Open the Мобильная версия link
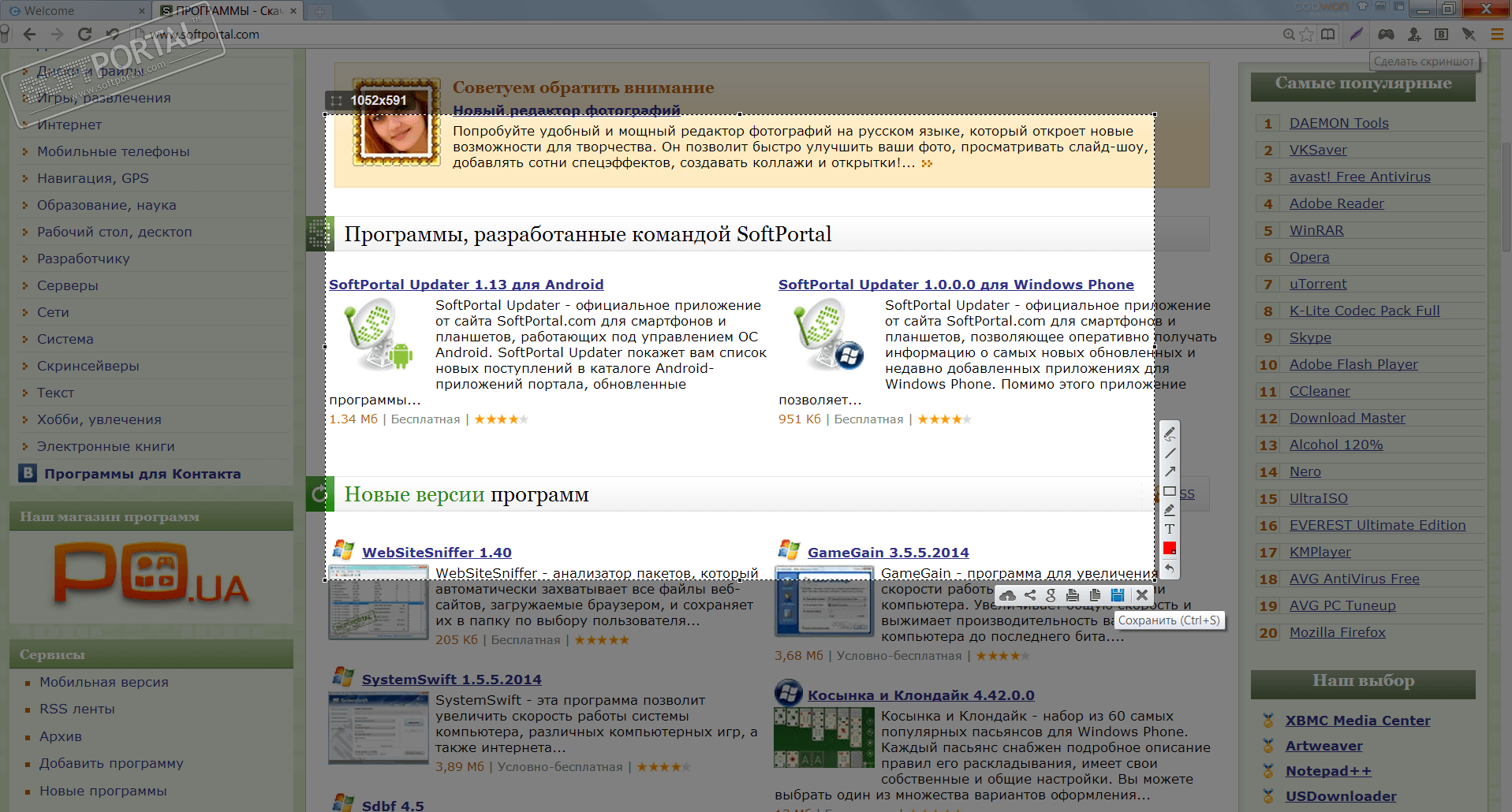The height and width of the screenshot is (812, 1512). pos(104,682)
